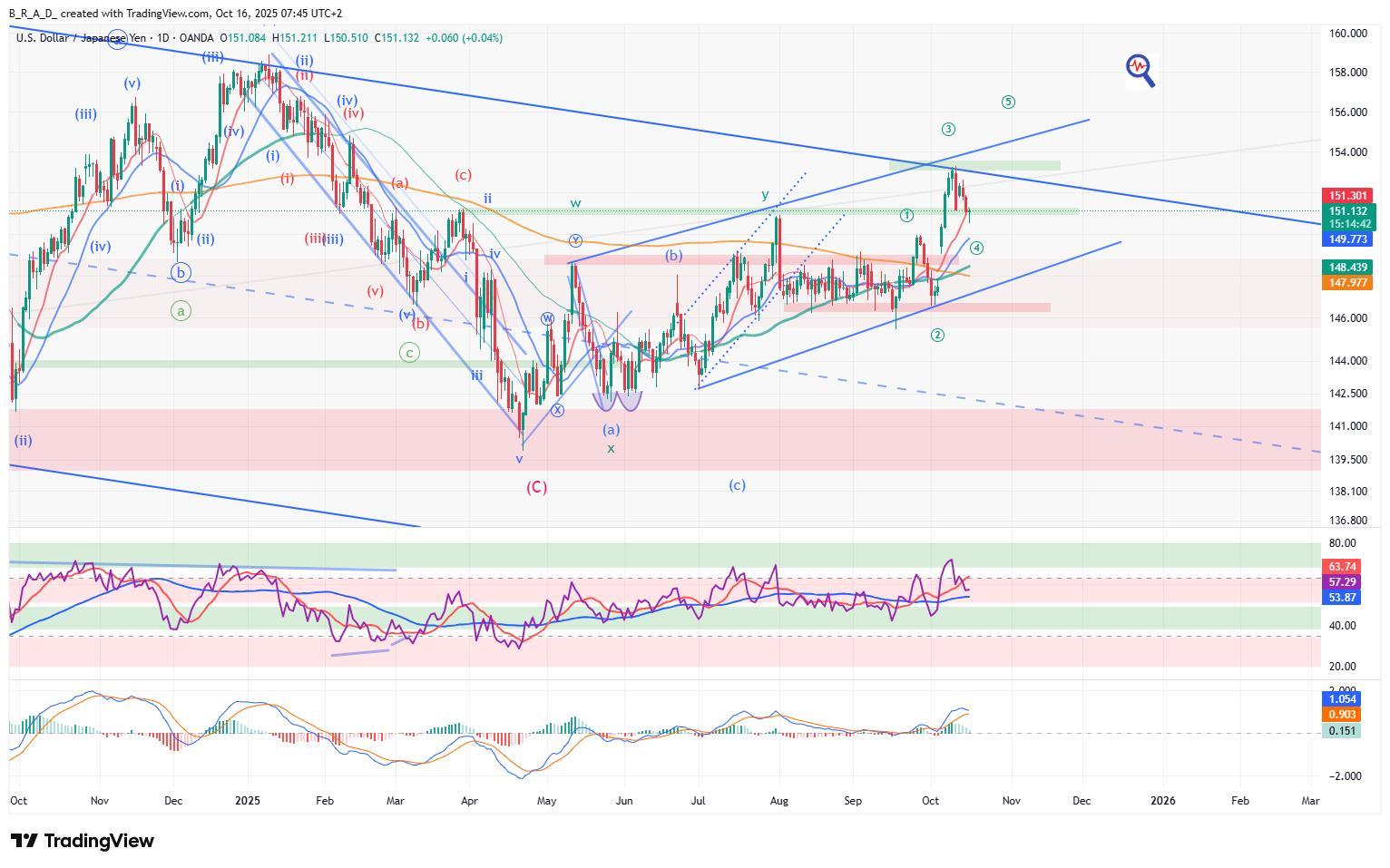Select the green circled wave 2 marker
The image size is (1390, 868).
(x=937, y=335)
